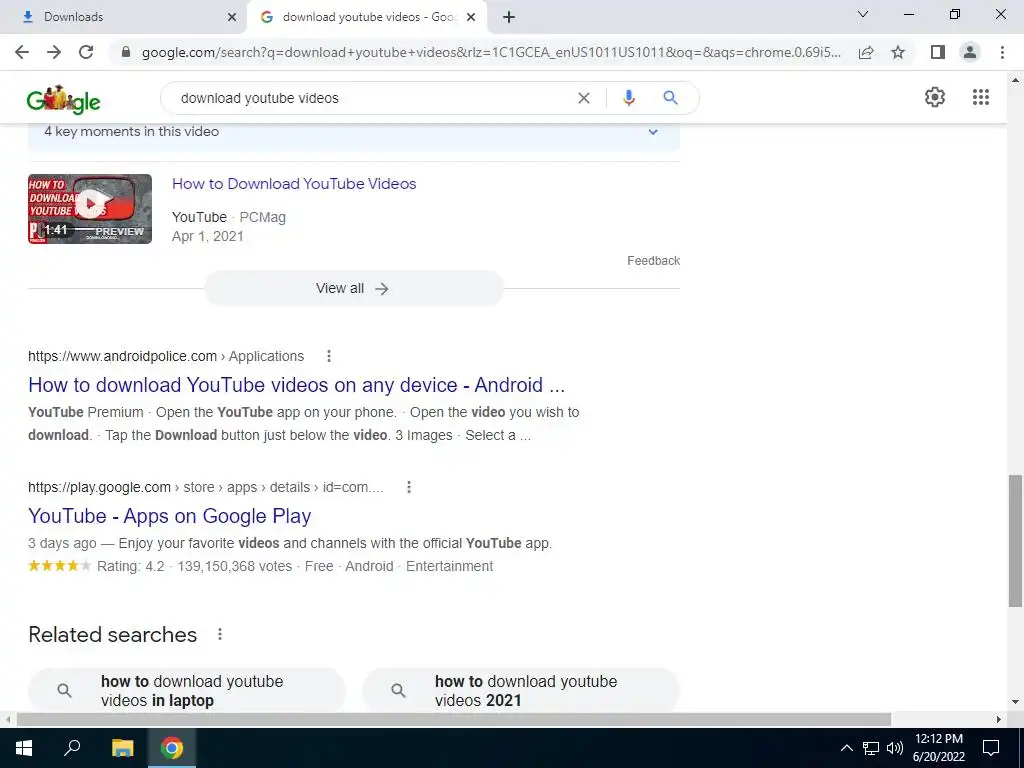Open YouTube - Apps on Google Play result

170,516
